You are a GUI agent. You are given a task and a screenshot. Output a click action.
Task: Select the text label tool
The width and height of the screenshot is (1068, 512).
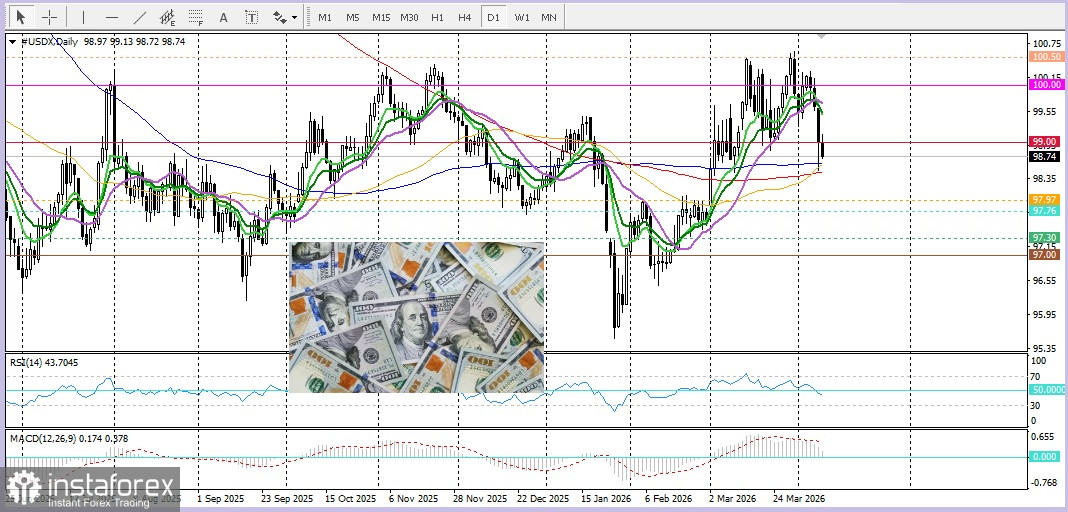(x=251, y=17)
